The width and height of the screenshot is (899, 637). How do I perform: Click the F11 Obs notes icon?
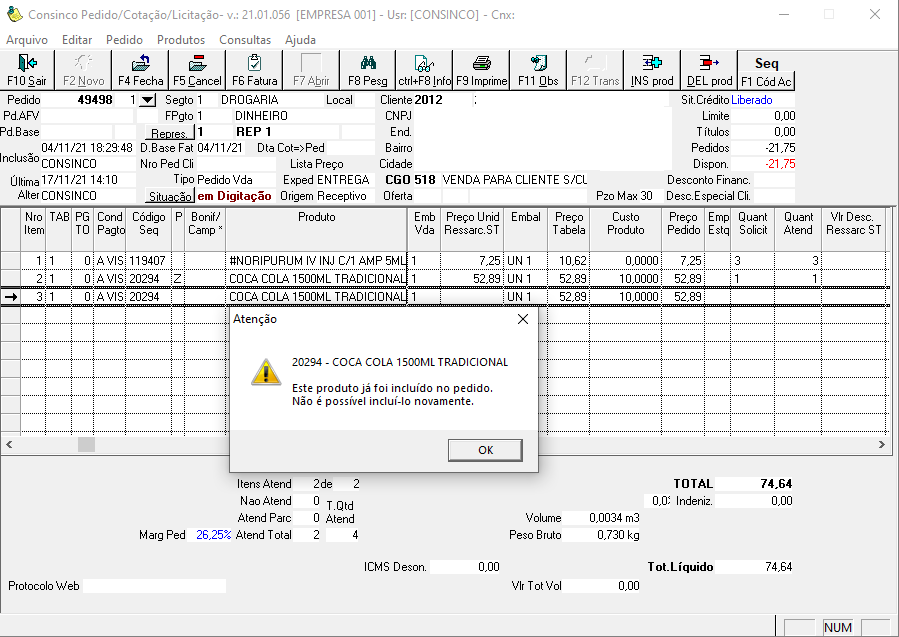(538, 62)
